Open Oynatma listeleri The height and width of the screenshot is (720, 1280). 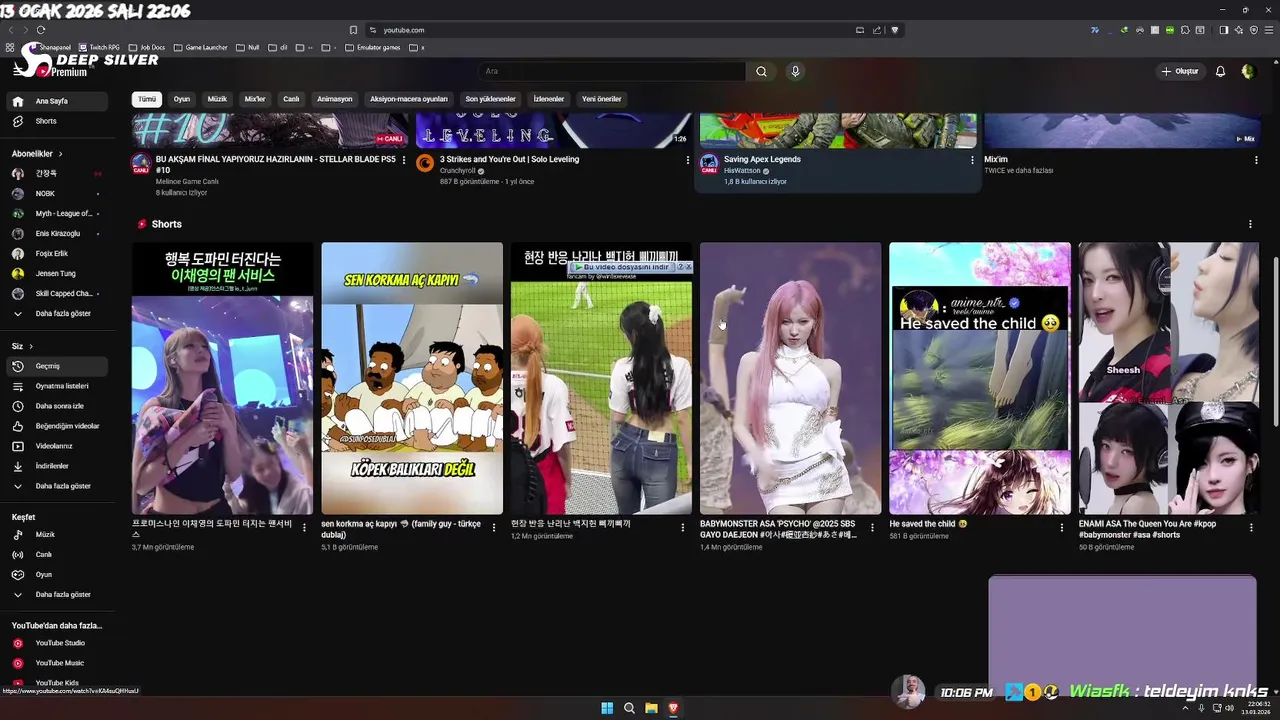point(57,386)
